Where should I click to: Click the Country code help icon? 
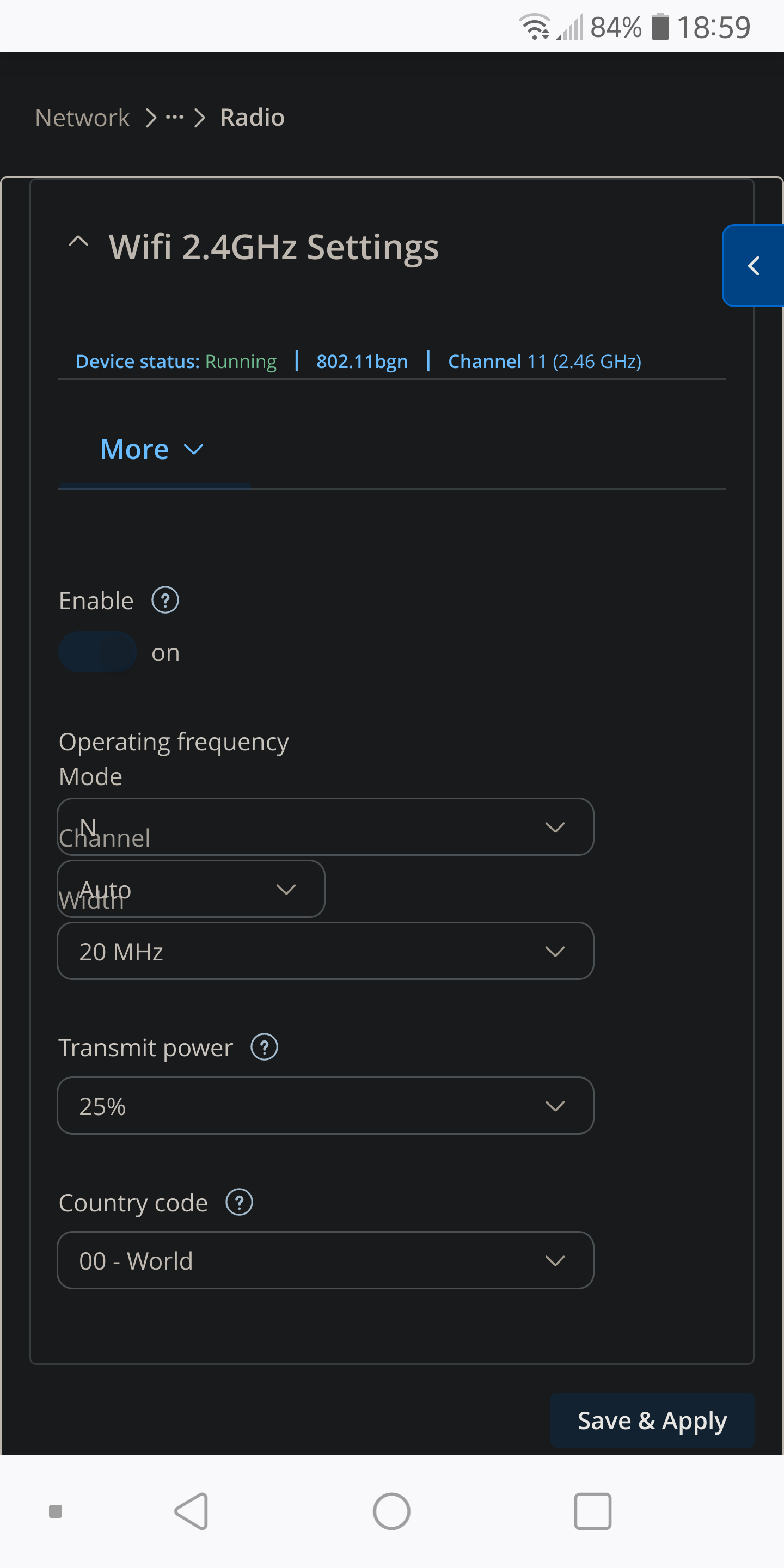[x=239, y=1202]
